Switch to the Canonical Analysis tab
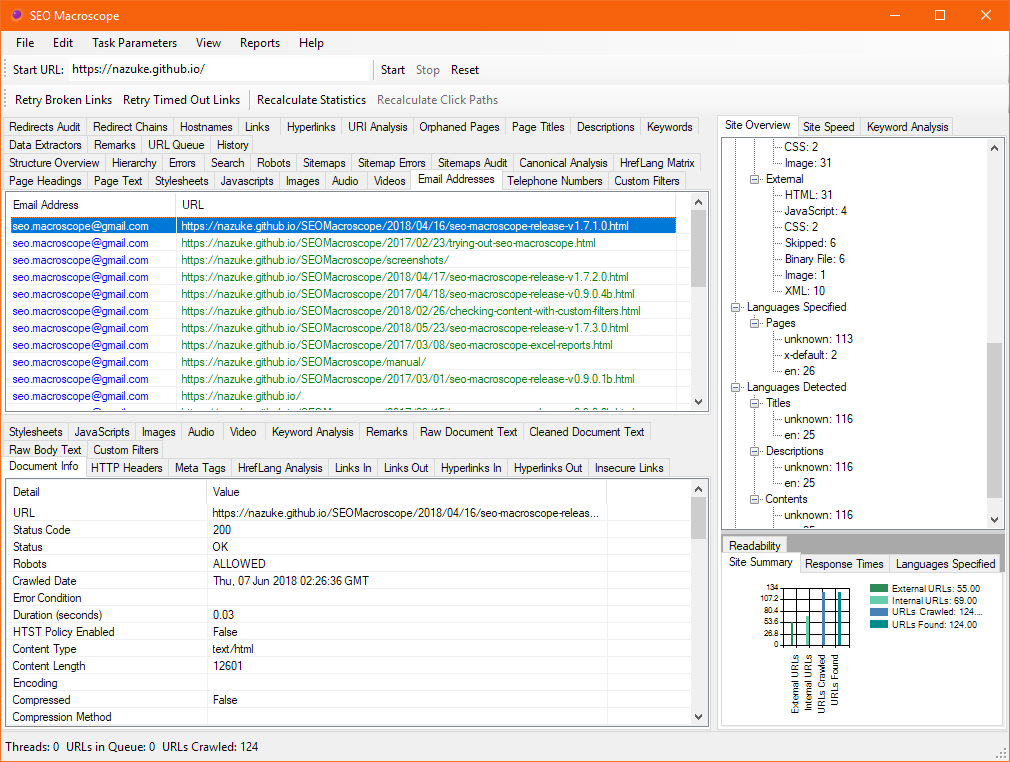 tap(563, 163)
